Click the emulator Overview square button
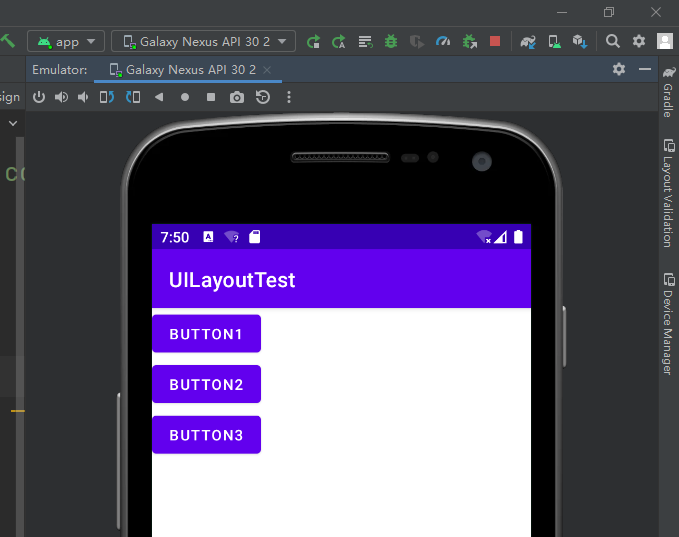This screenshot has width=679, height=537. click(x=211, y=97)
